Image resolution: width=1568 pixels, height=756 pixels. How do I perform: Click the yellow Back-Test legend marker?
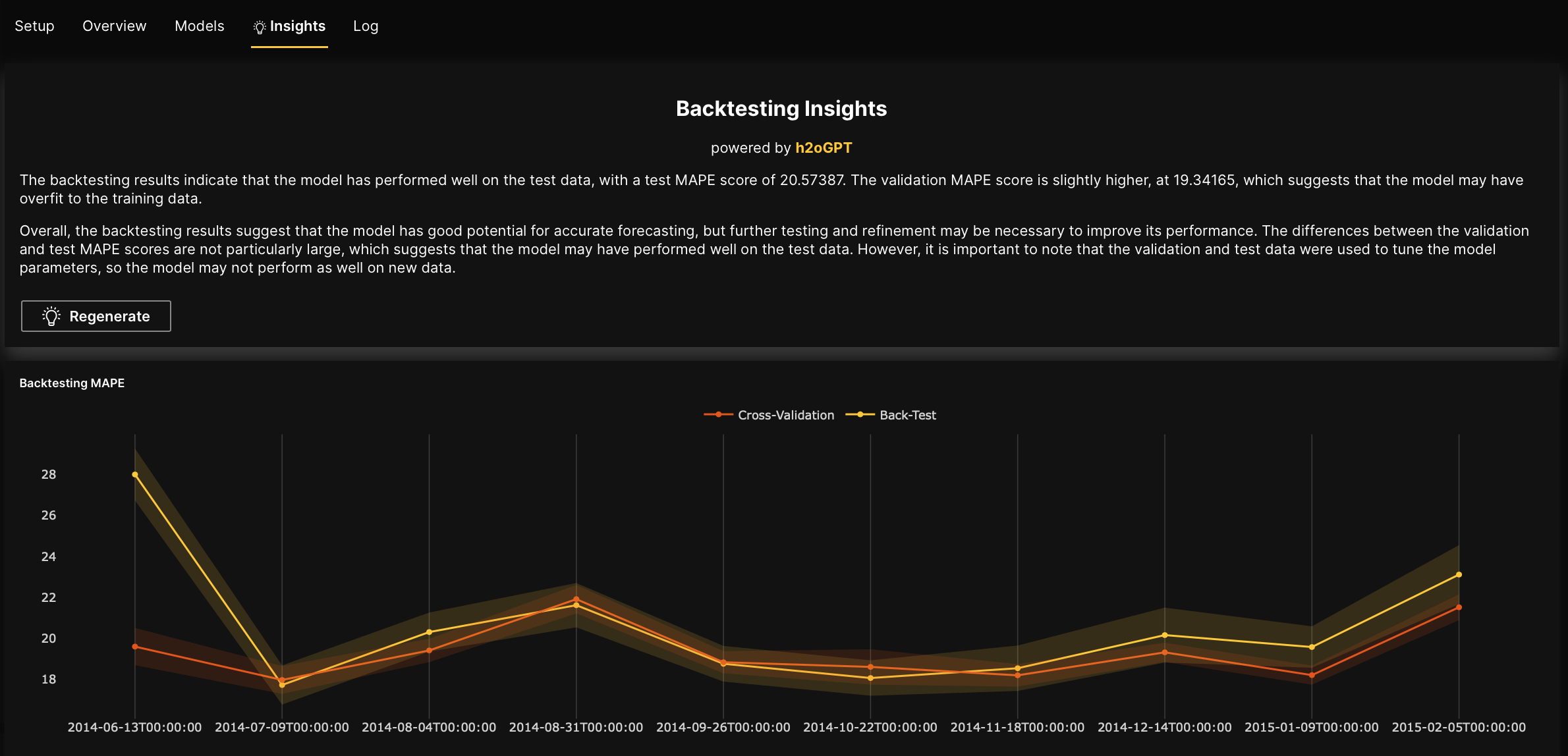click(861, 415)
